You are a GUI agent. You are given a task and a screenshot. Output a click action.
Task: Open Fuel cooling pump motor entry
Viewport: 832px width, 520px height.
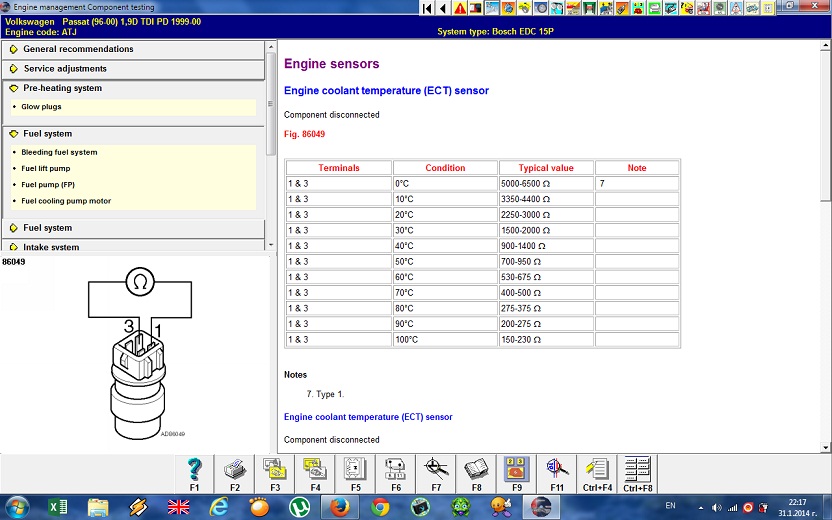pyautogui.click(x=66, y=201)
